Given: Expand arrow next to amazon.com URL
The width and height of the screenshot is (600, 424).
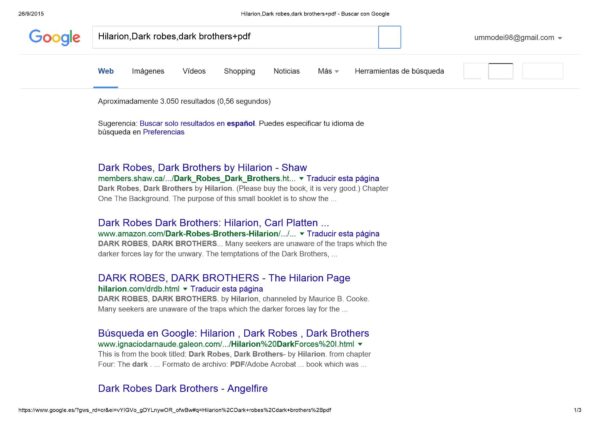Looking at the screenshot, I should click(302, 233).
